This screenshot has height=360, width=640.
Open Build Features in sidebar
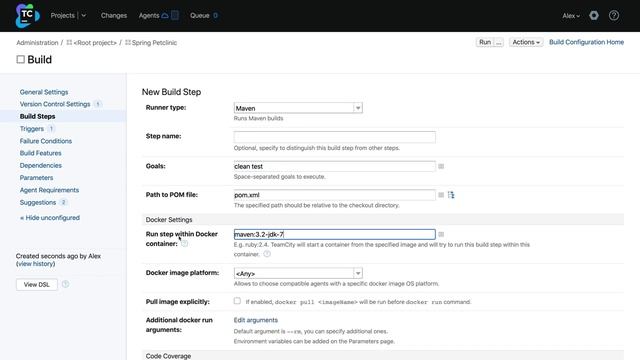click(40, 153)
